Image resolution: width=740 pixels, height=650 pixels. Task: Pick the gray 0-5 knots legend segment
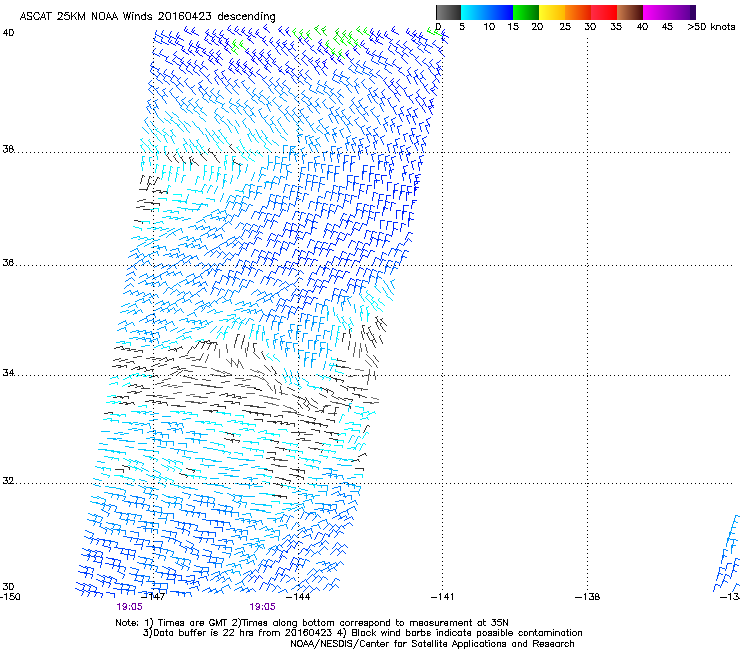tap(448, 12)
